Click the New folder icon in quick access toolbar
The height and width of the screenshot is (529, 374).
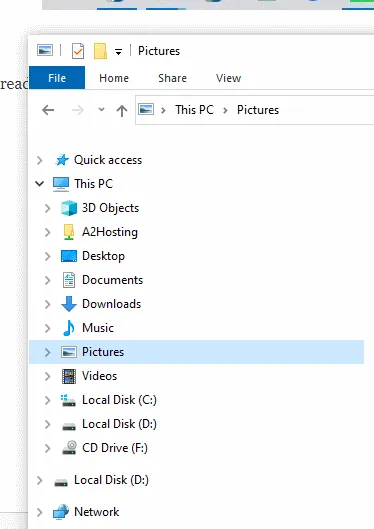pyautogui.click(x=100, y=51)
